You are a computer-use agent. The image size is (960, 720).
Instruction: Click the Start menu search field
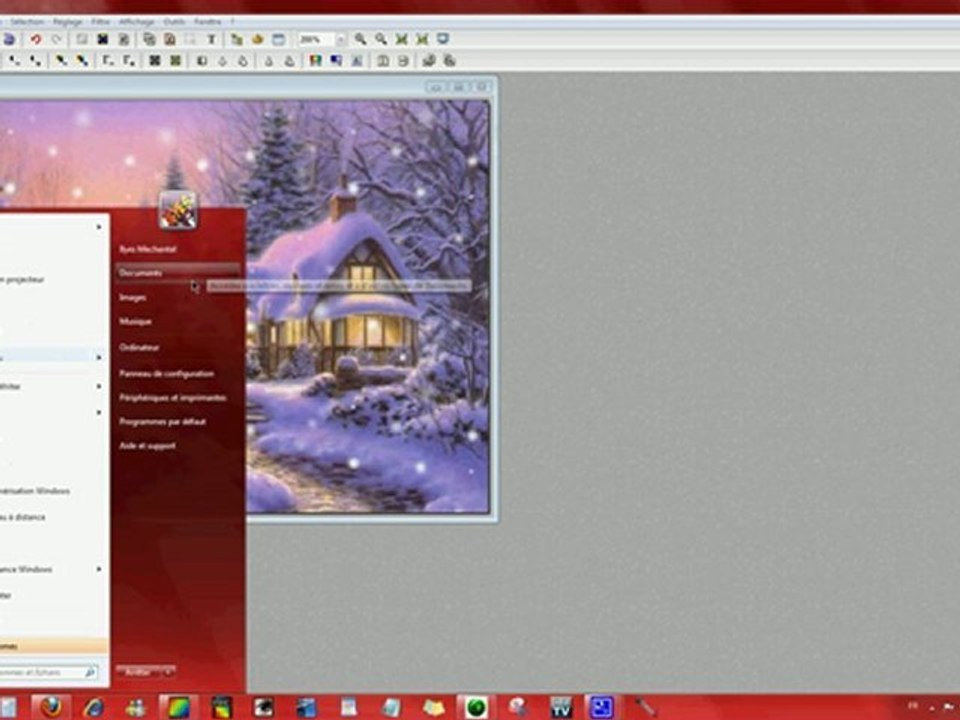pos(49,672)
